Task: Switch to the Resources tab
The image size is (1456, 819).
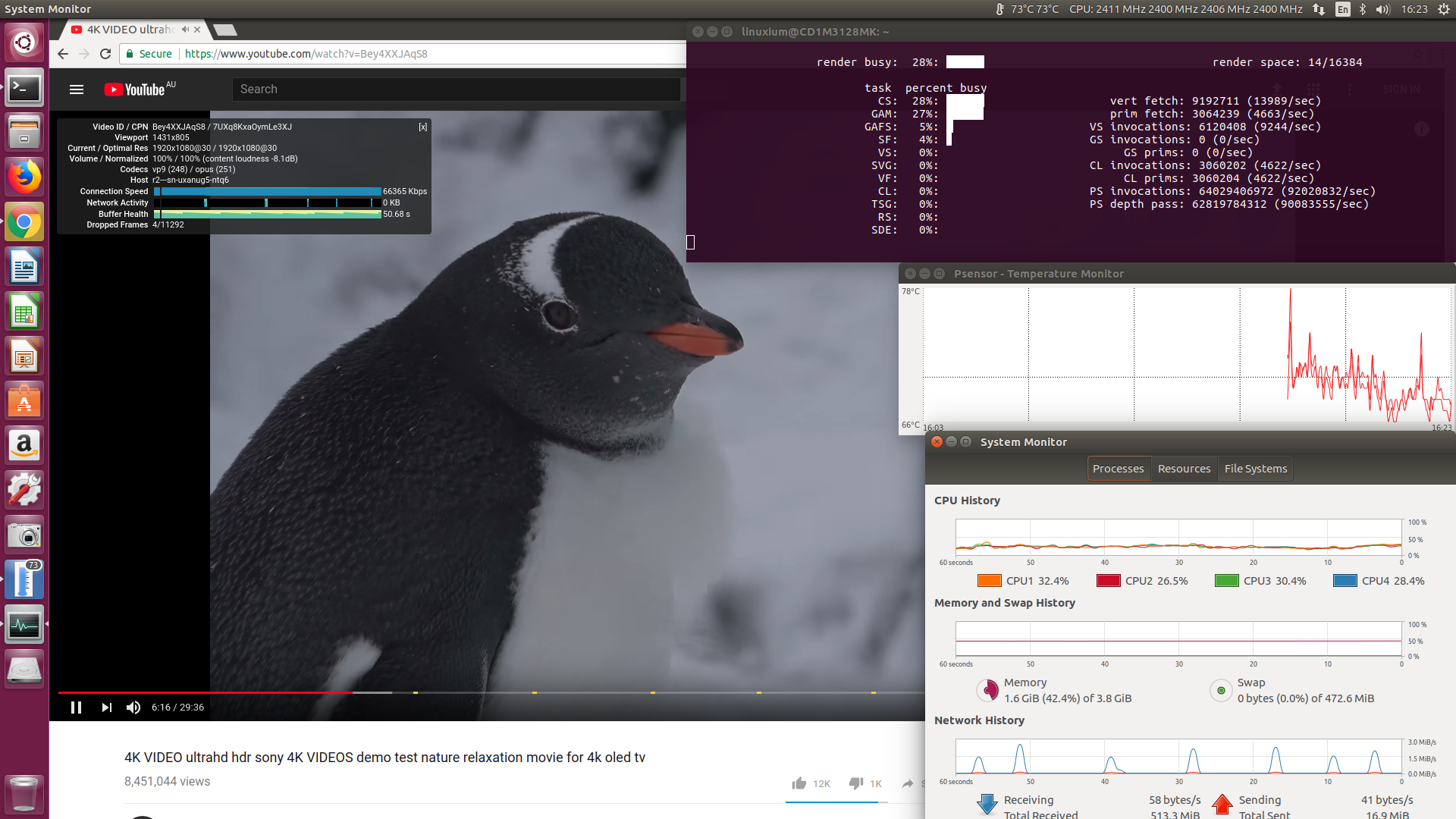Action: click(x=1184, y=469)
